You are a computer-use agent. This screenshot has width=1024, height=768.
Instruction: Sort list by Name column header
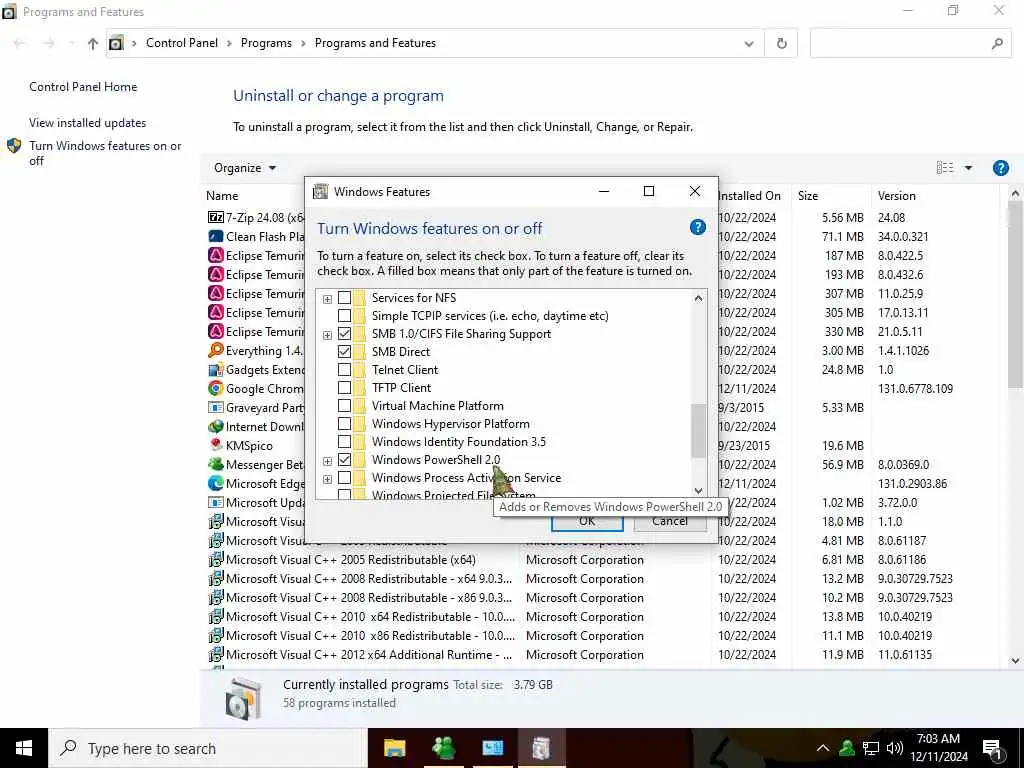point(222,195)
